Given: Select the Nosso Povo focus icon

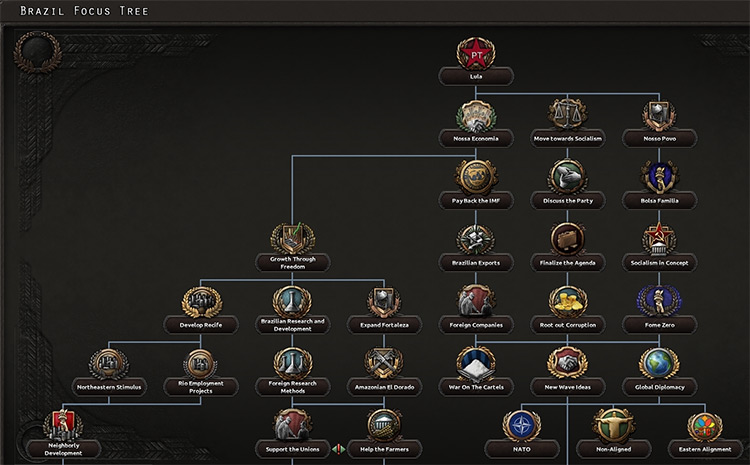Looking at the screenshot, I should pyautogui.click(x=660, y=116).
